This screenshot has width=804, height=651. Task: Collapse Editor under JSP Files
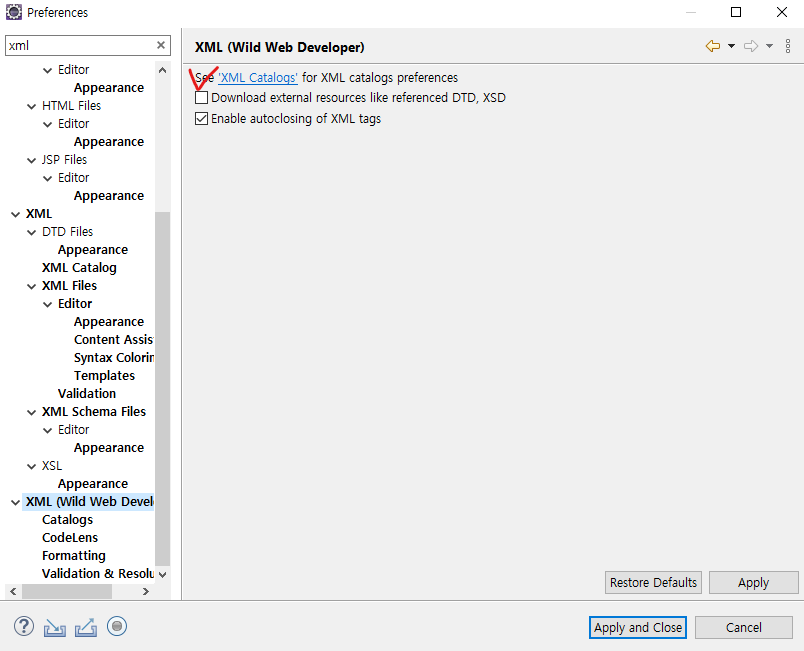click(48, 178)
